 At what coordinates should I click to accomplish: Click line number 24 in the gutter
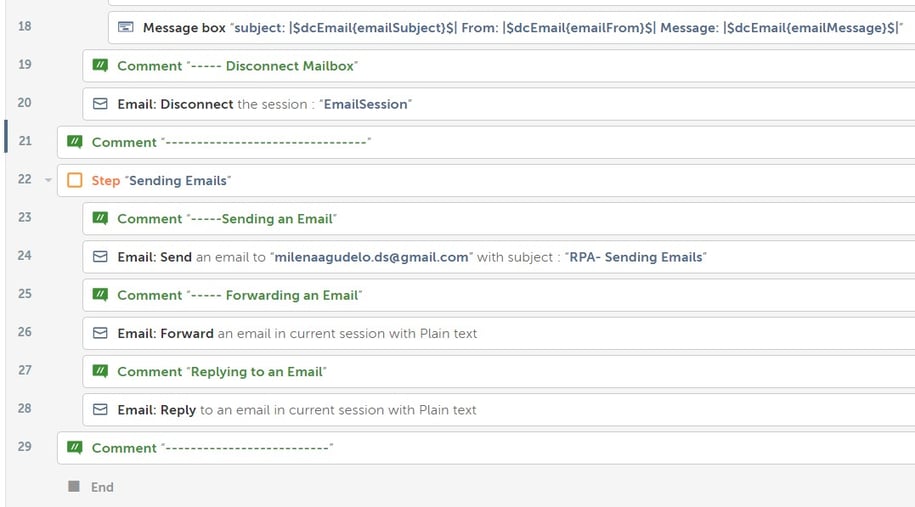pos(25,256)
